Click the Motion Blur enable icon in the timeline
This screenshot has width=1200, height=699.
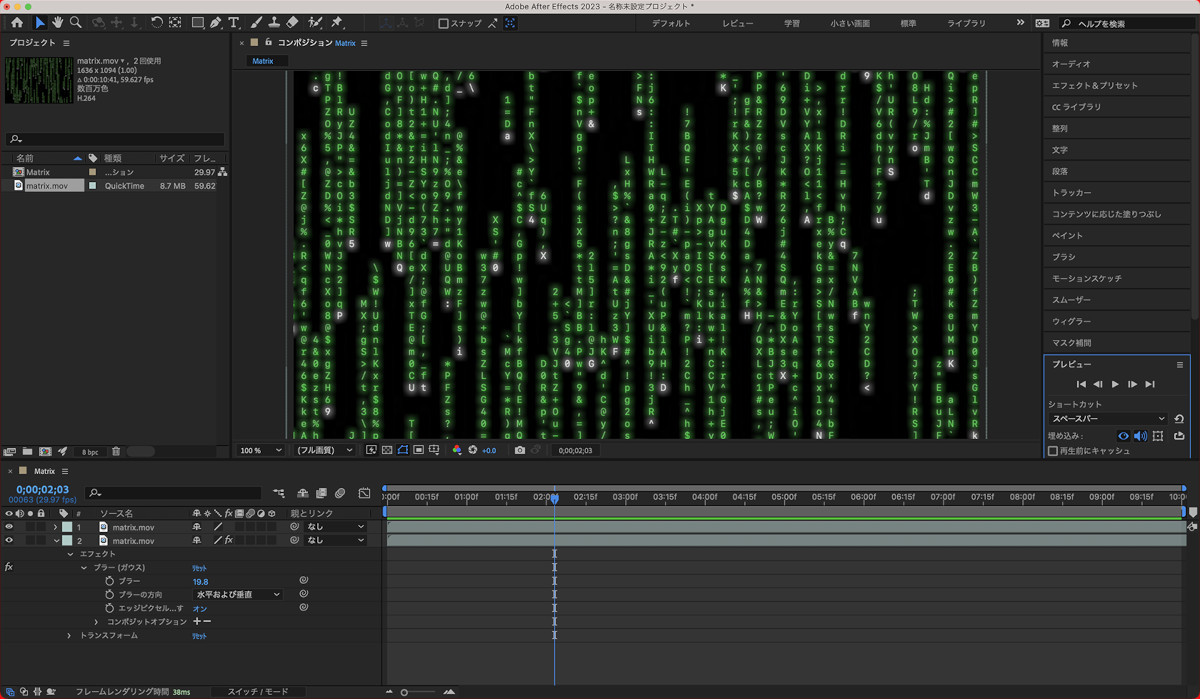coord(340,493)
